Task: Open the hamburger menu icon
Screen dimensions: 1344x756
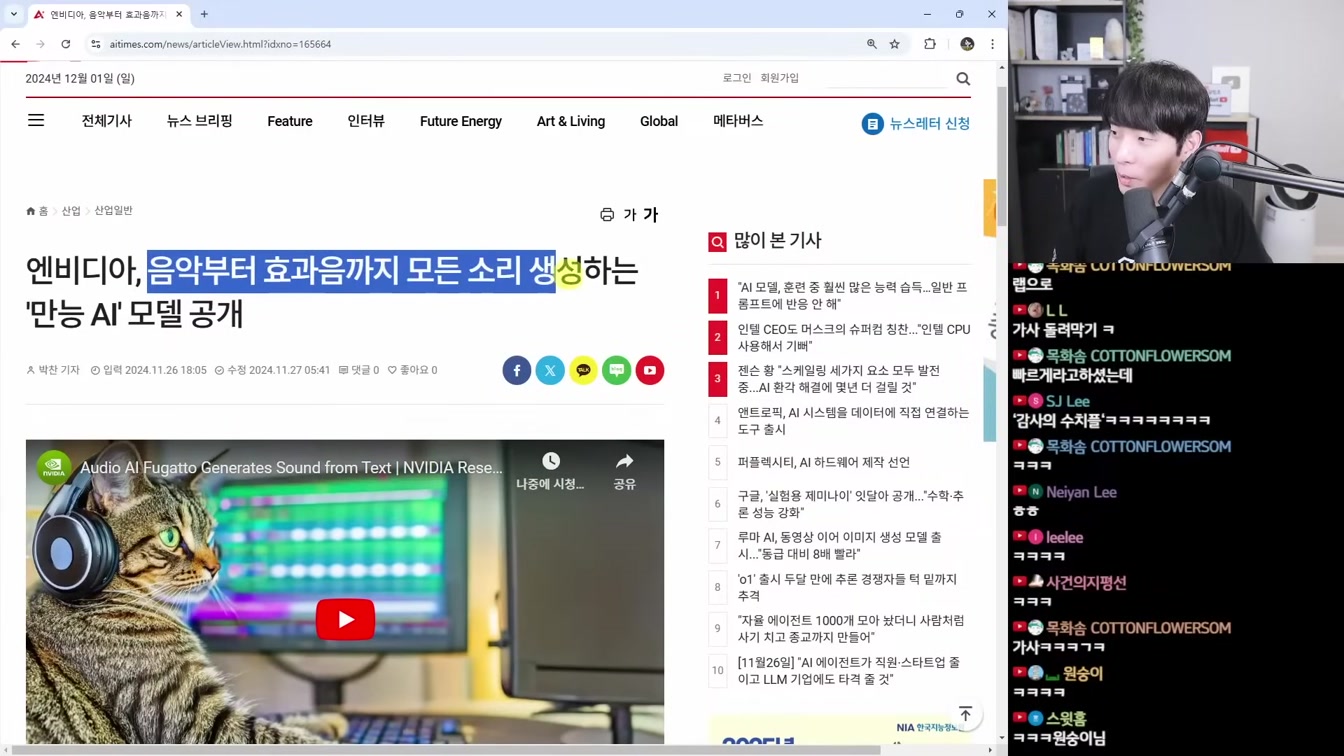Action: pyautogui.click(x=36, y=121)
